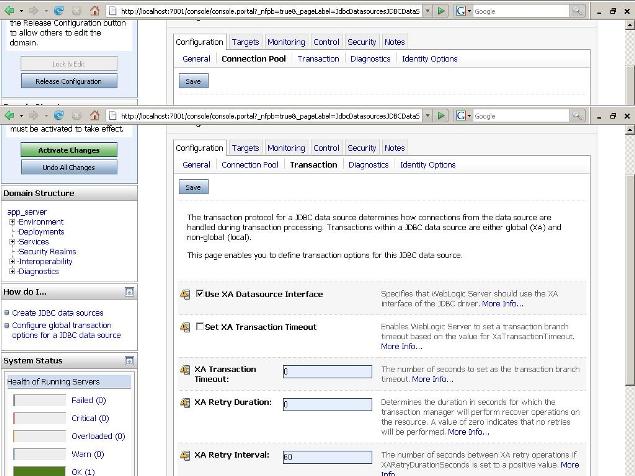Click the Undo All Changes button

tap(69, 167)
